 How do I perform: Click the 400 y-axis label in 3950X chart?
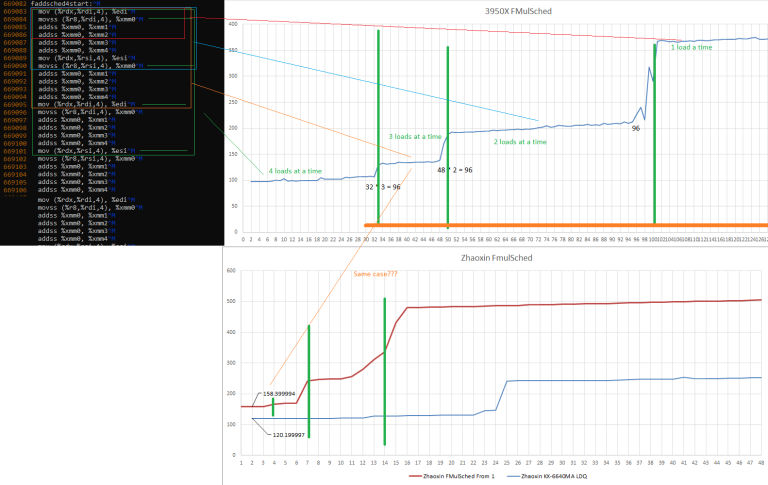[x=233, y=24]
